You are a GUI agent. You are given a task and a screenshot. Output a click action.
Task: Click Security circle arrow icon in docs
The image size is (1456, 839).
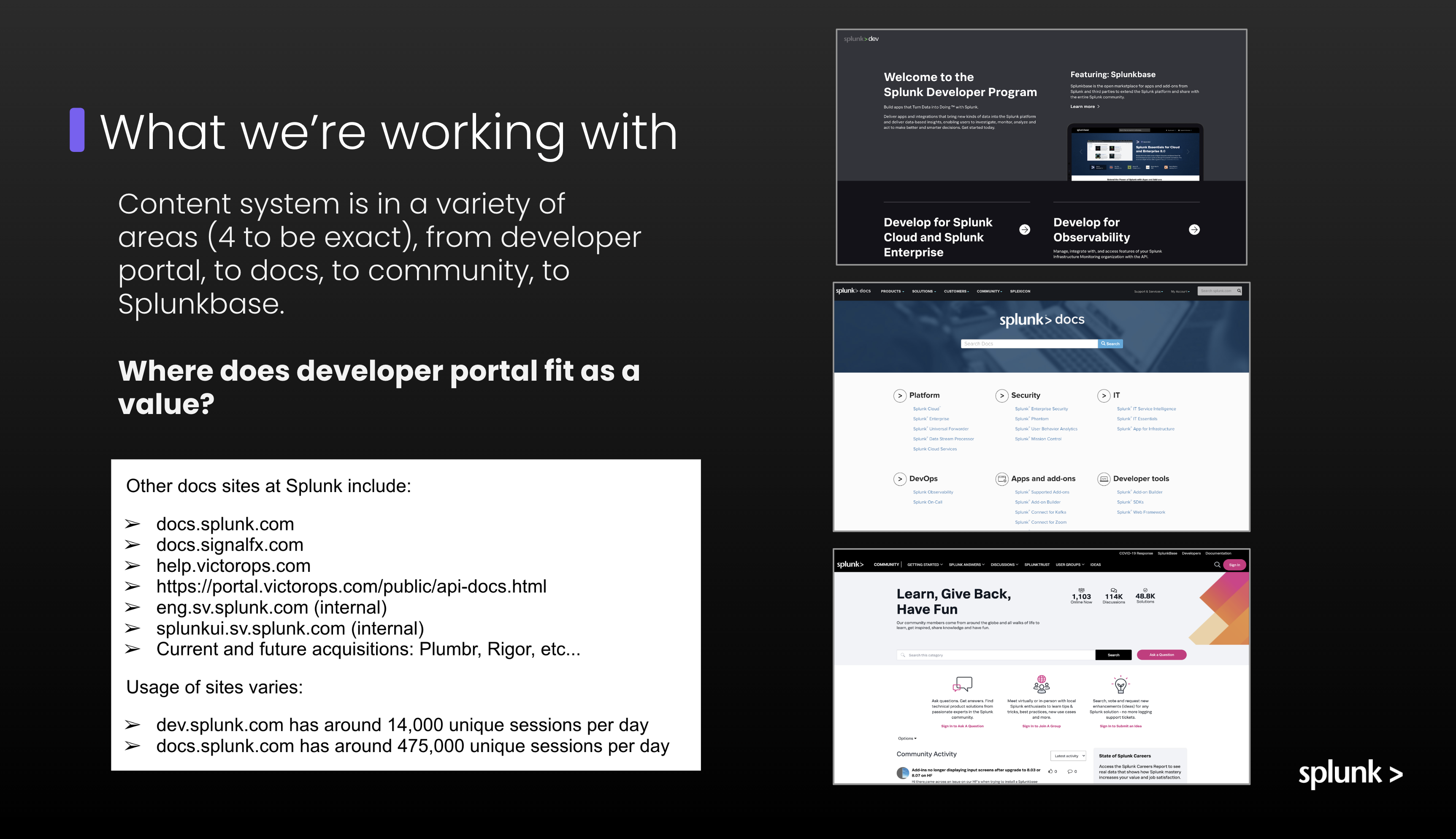point(1001,396)
